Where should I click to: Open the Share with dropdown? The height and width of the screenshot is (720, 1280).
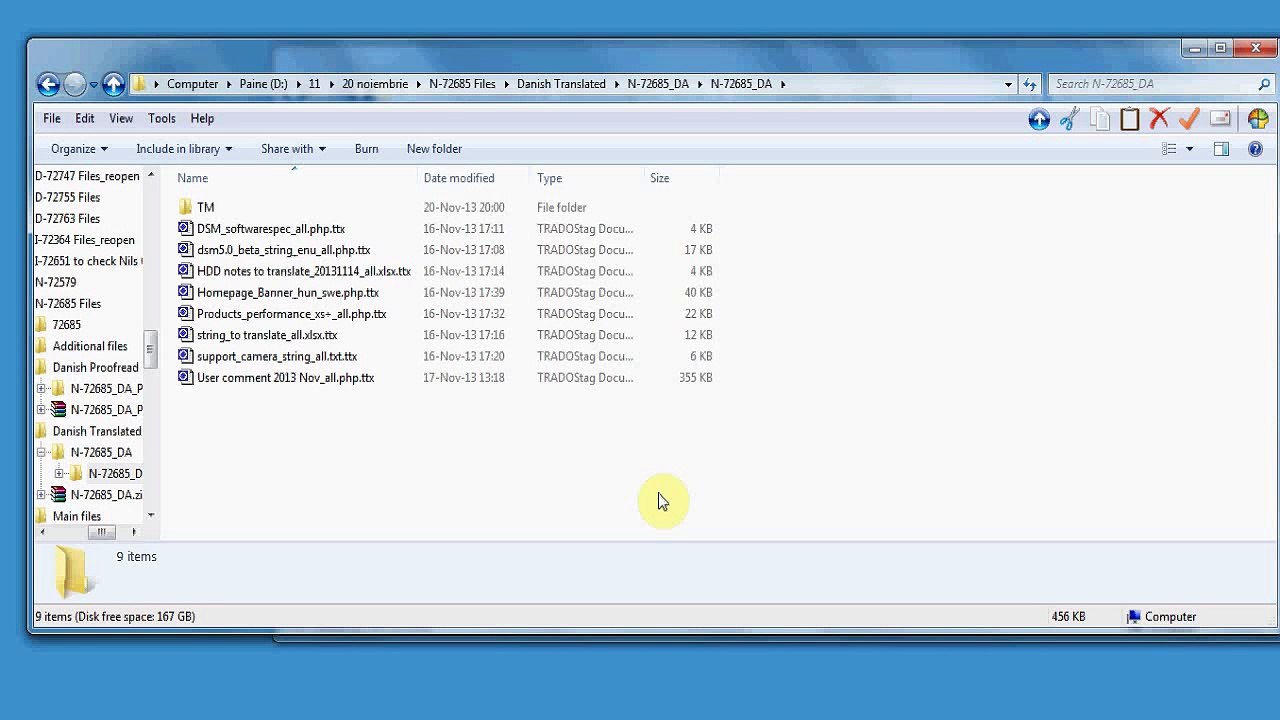tap(293, 149)
